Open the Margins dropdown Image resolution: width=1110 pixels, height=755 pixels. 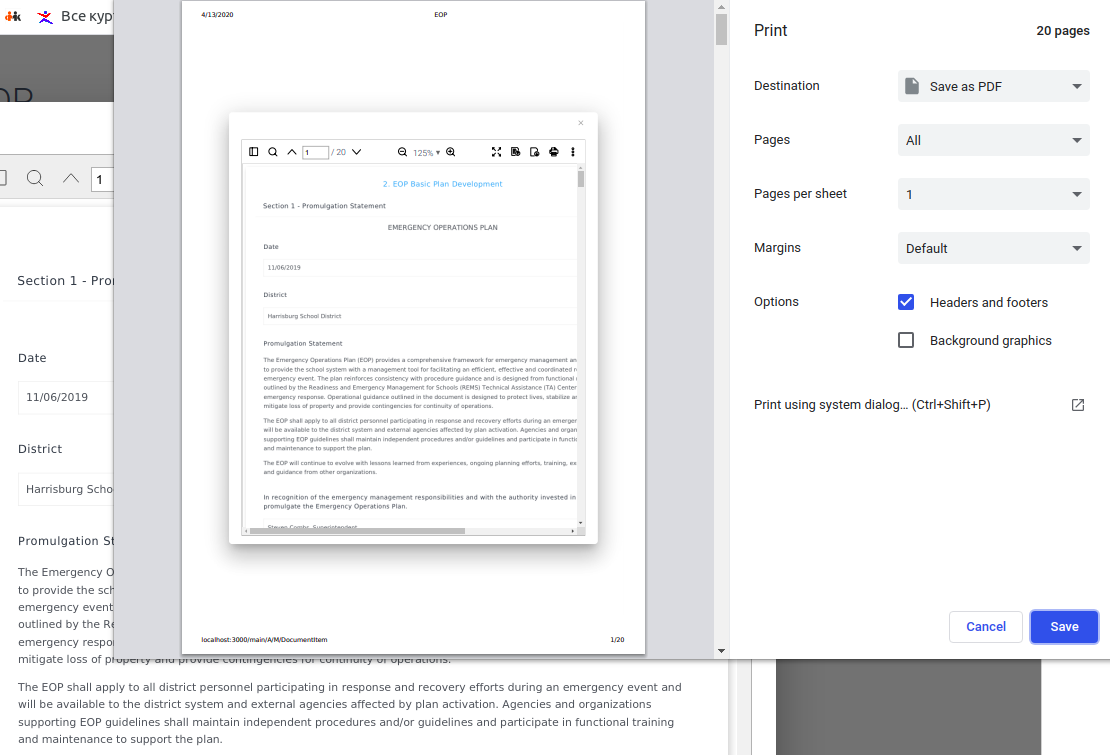pos(993,248)
